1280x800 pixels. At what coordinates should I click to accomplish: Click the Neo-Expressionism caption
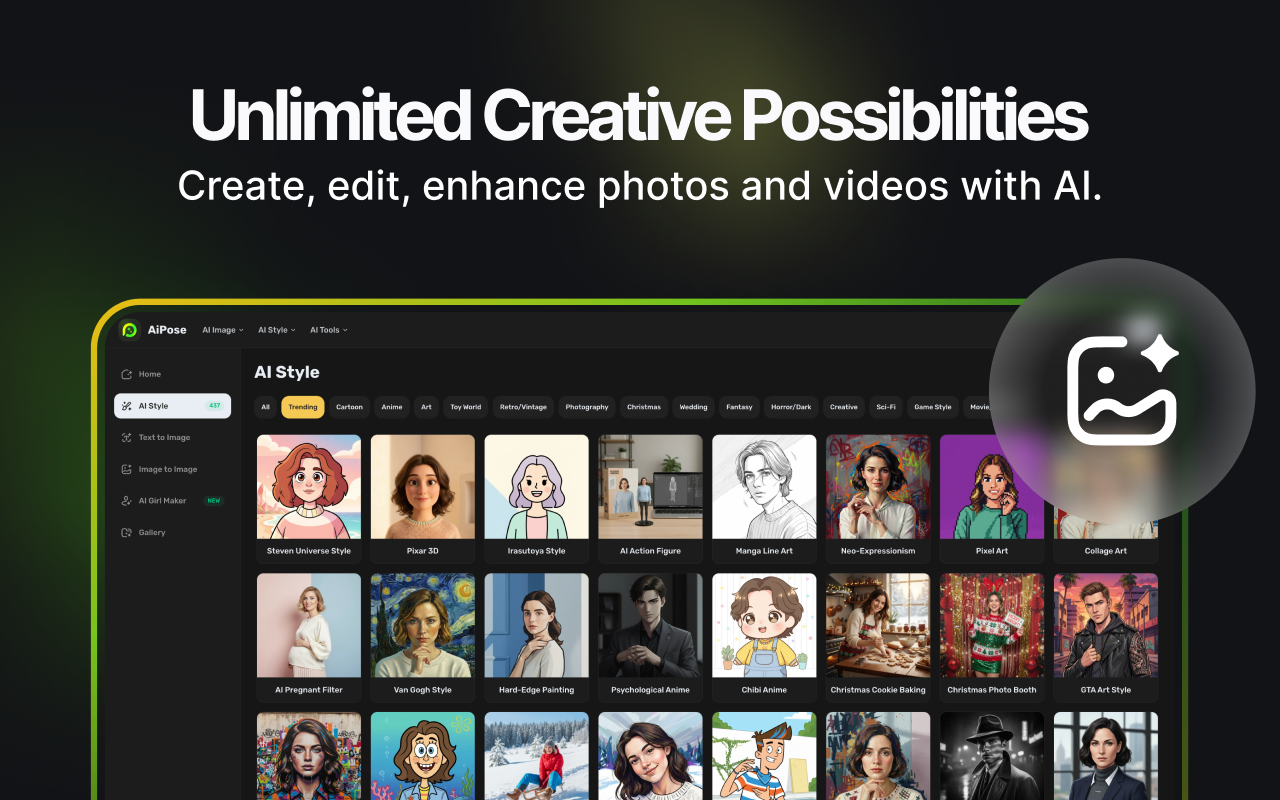tap(878, 551)
